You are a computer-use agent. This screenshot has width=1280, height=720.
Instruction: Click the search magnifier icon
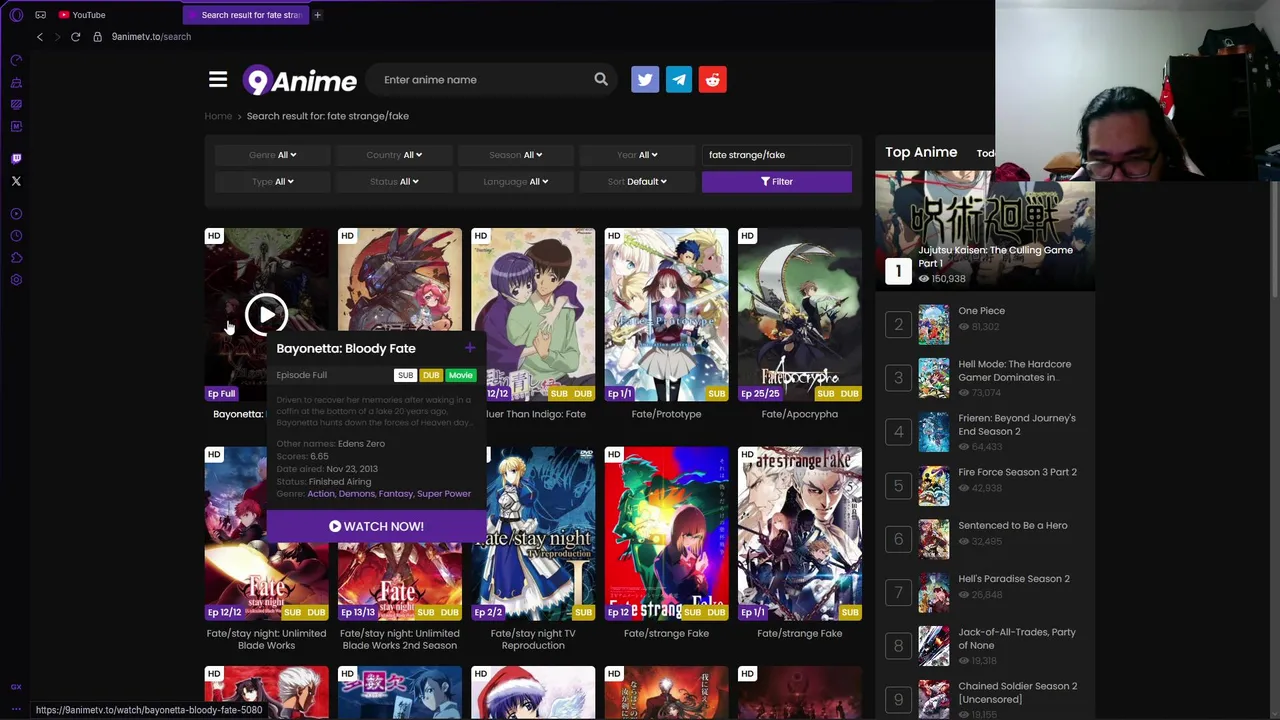click(601, 80)
